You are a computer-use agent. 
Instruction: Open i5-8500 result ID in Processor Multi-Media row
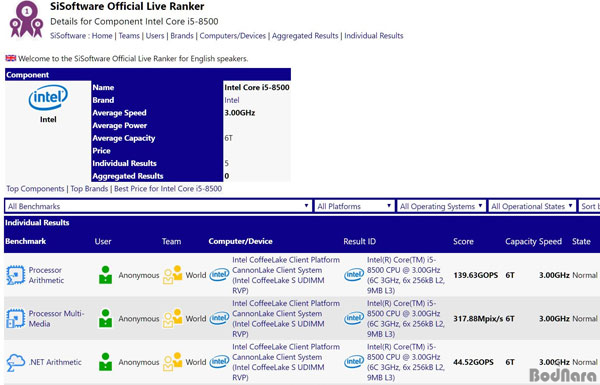(406, 318)
